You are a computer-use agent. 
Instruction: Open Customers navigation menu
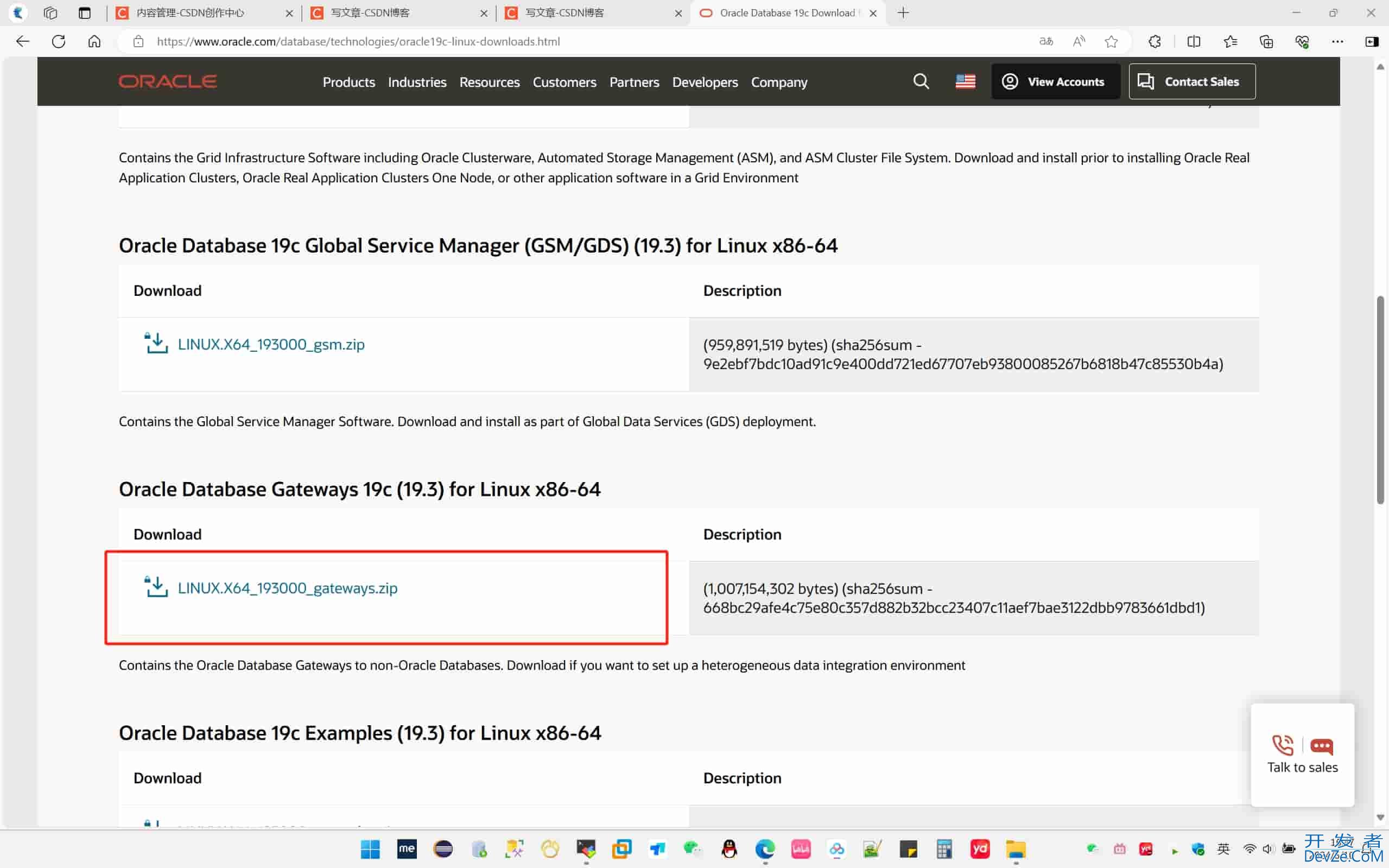pyautogui.click(x=565, y=82)
